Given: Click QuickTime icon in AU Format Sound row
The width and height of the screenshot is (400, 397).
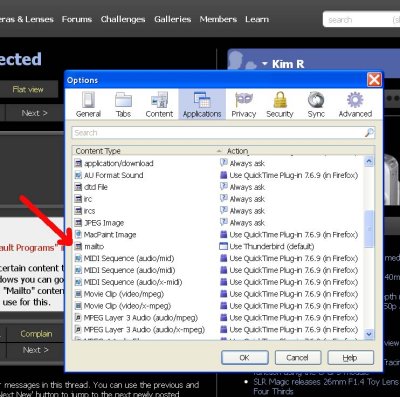Looking at the screenshot, I should [x=223, y=175].
